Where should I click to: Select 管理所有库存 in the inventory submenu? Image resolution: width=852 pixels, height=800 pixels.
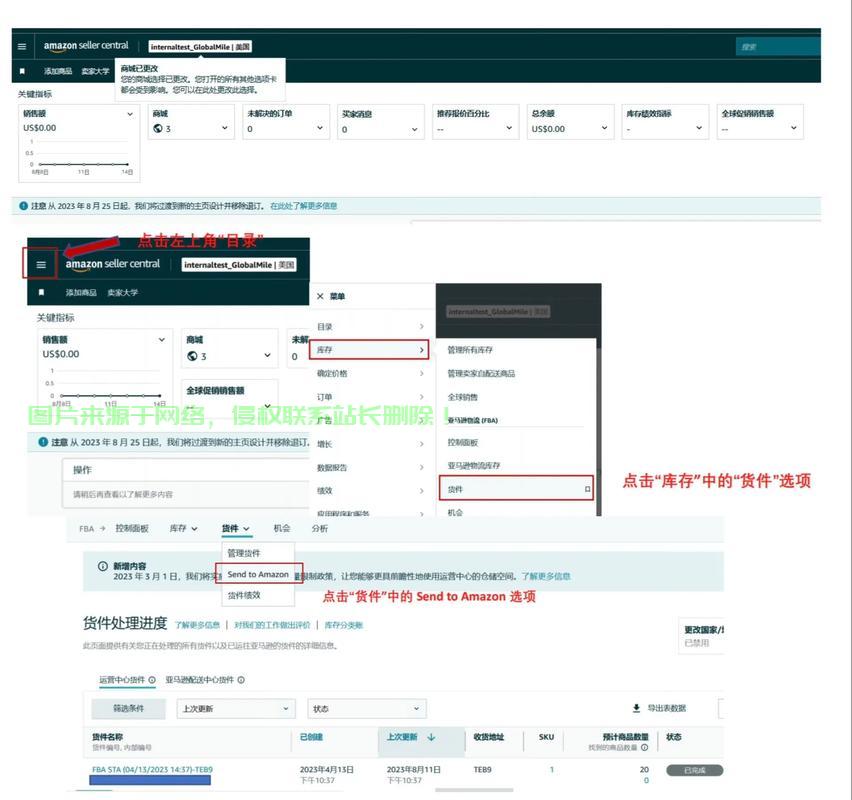[x=470, y=350]
